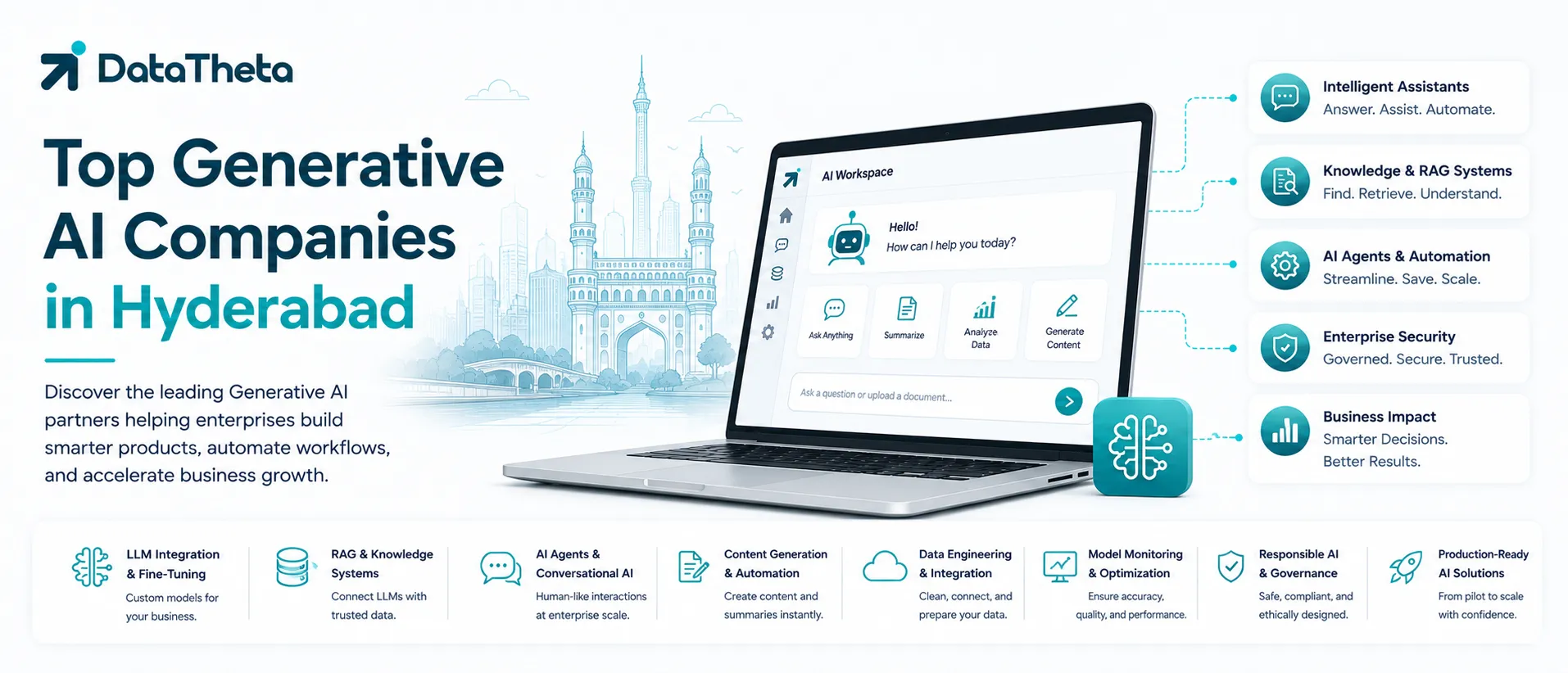1568x673 pixels.
Task: Click 'From pilot to scale with confidence.' text
Action: click(1480, 605)
